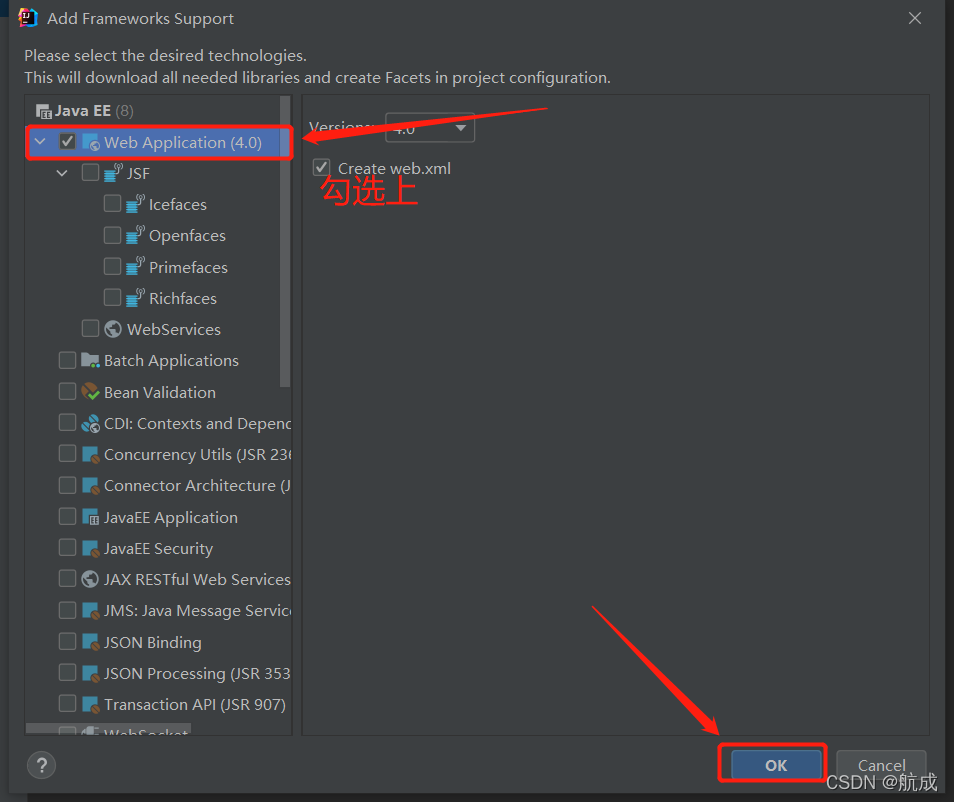954x802 pixels.
Task: Click the Connector Architecture icon
Action: pyautogui.click(x=91, y=485)
